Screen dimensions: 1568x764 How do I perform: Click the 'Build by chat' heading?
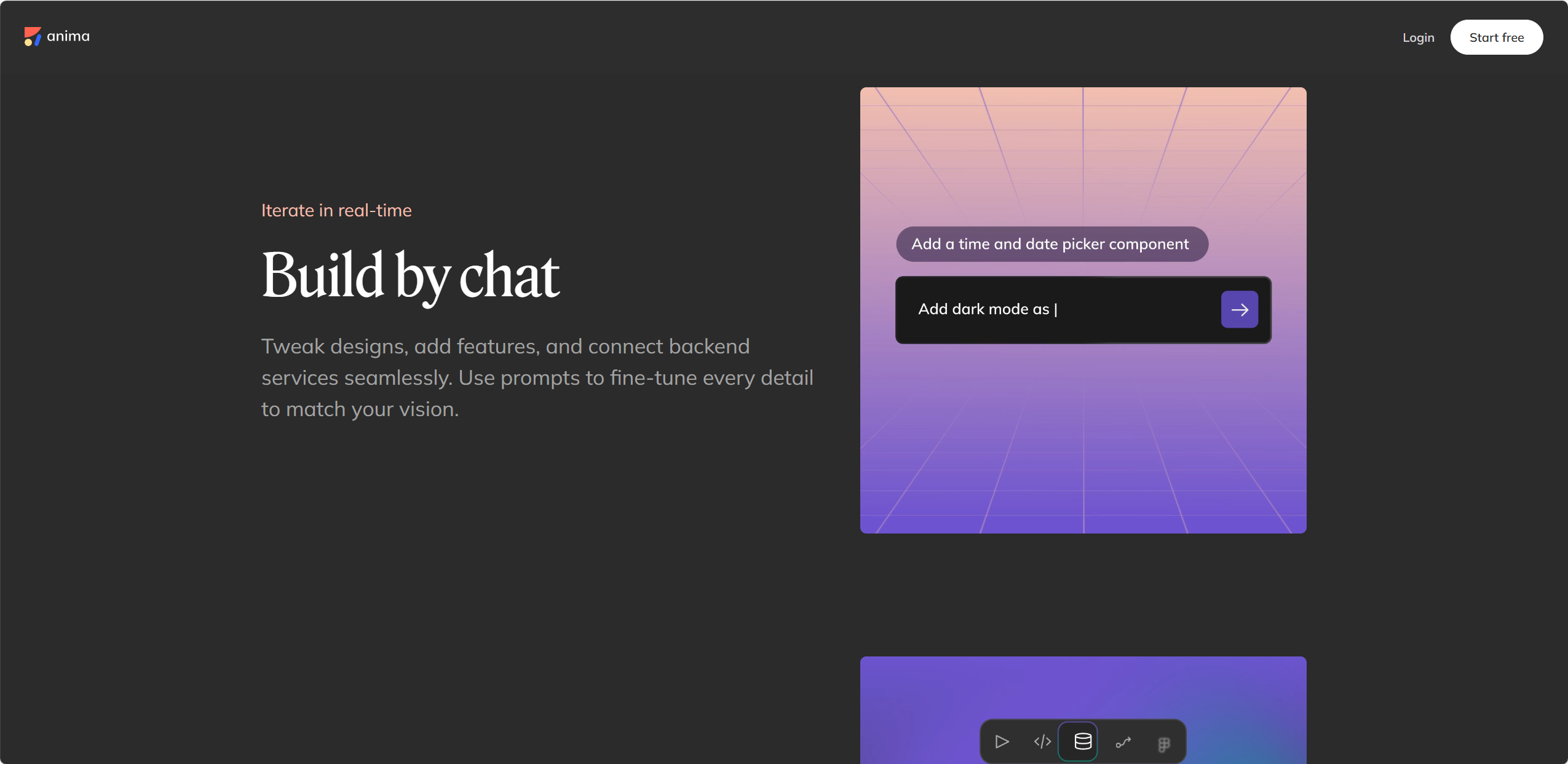(410, 276)
